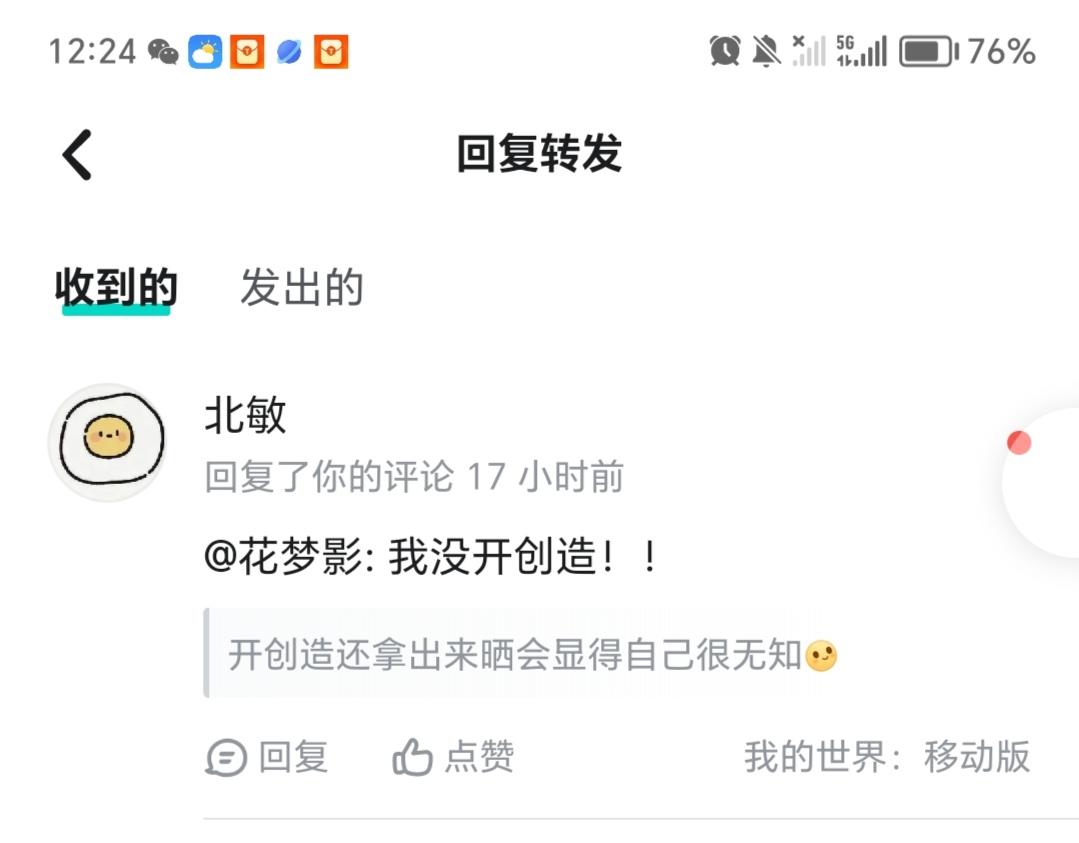Open 我的世界：移动版 link

(x=887, y=757)
